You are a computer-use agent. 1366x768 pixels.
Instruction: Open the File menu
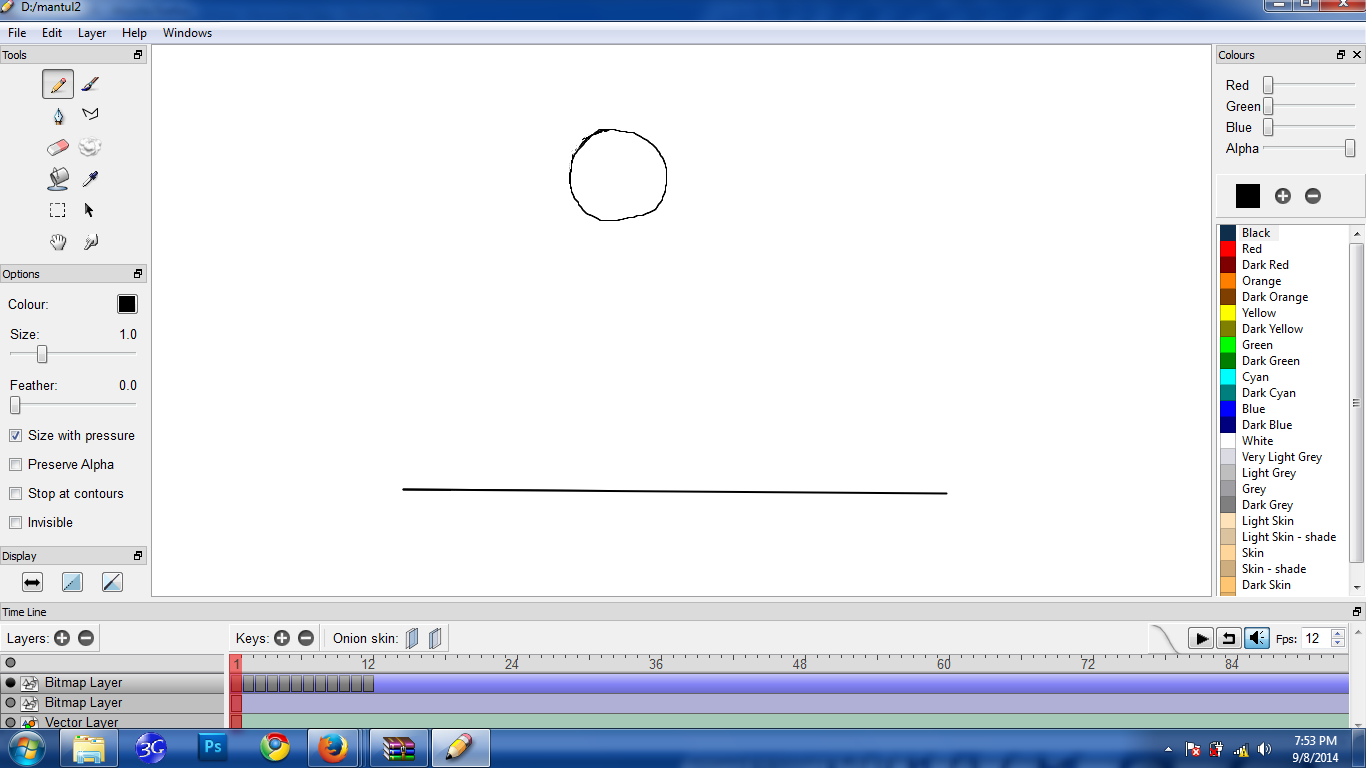pyautogui.click(x=17, y=33)
